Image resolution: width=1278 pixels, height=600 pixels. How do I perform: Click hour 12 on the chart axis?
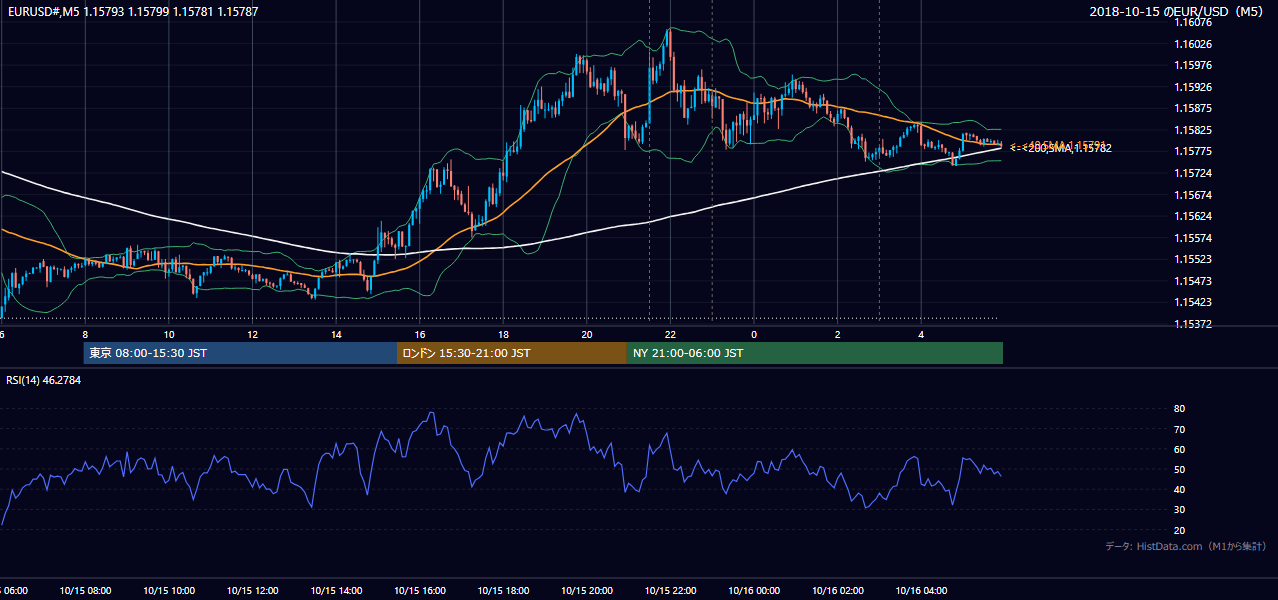253,334
